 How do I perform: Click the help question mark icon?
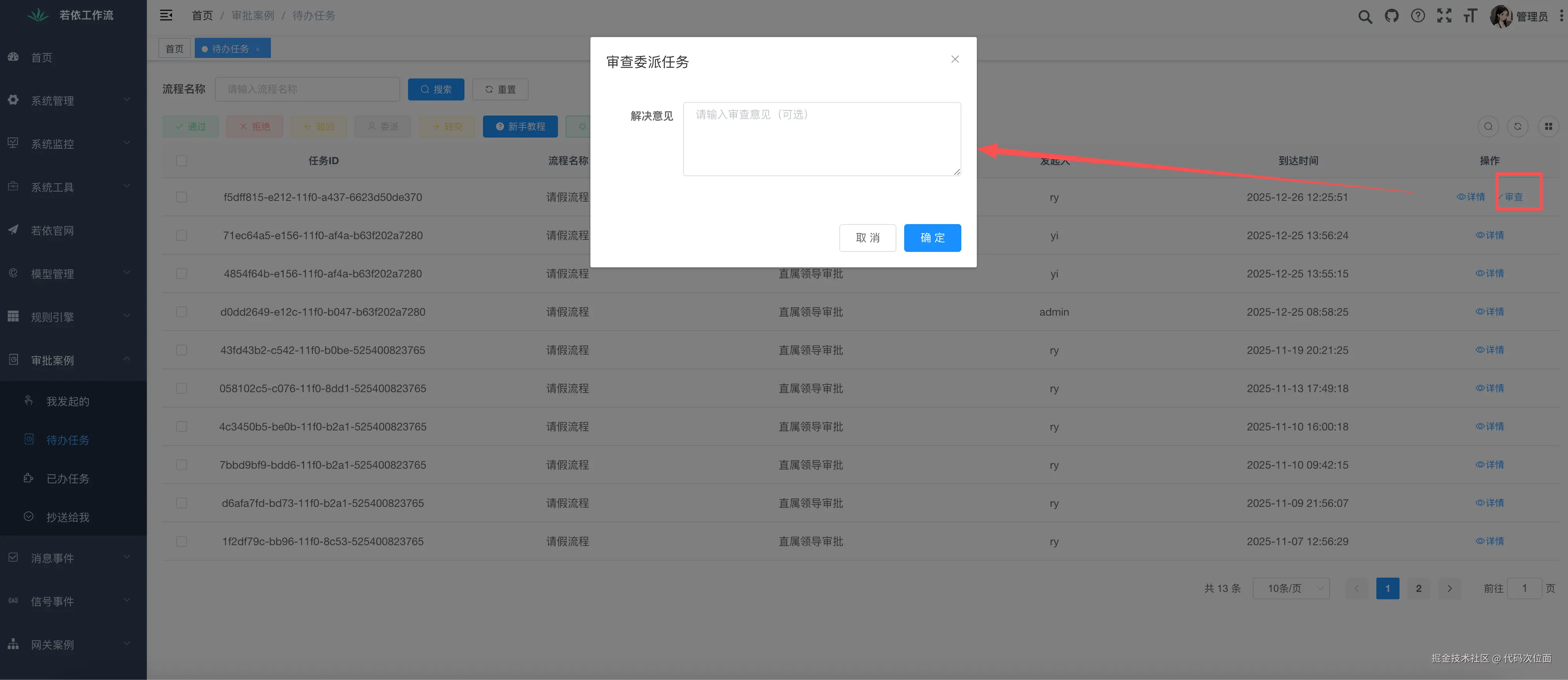pos(1418,16)
